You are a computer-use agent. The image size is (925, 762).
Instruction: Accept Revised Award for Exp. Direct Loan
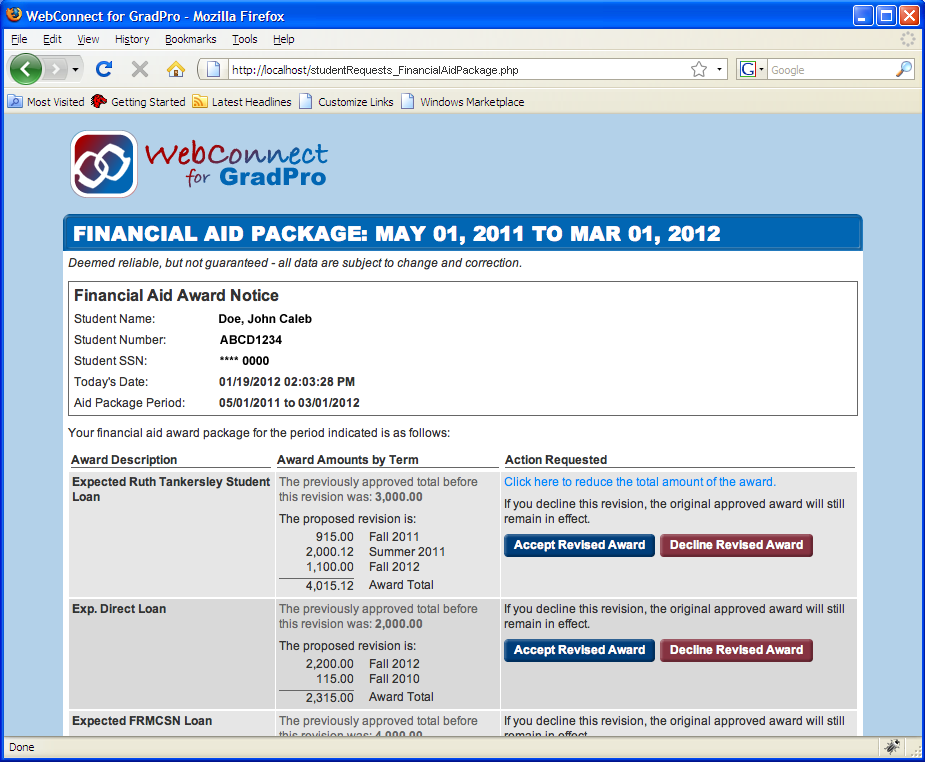(579, 650)
